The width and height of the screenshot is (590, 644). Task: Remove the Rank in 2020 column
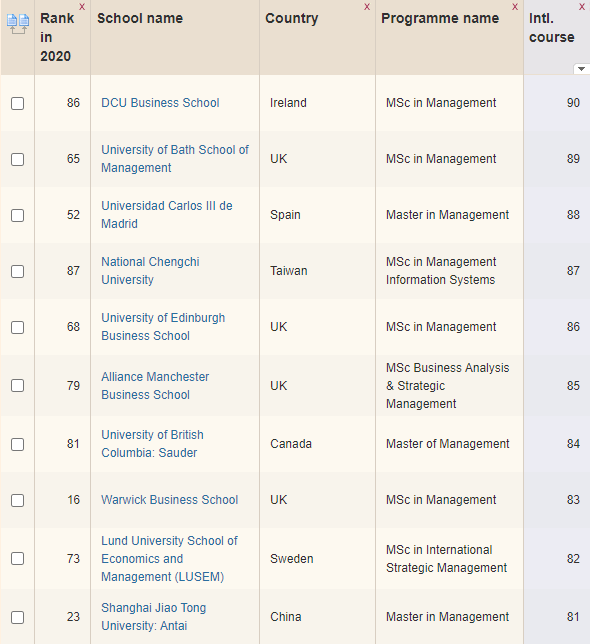coord(82,7)
